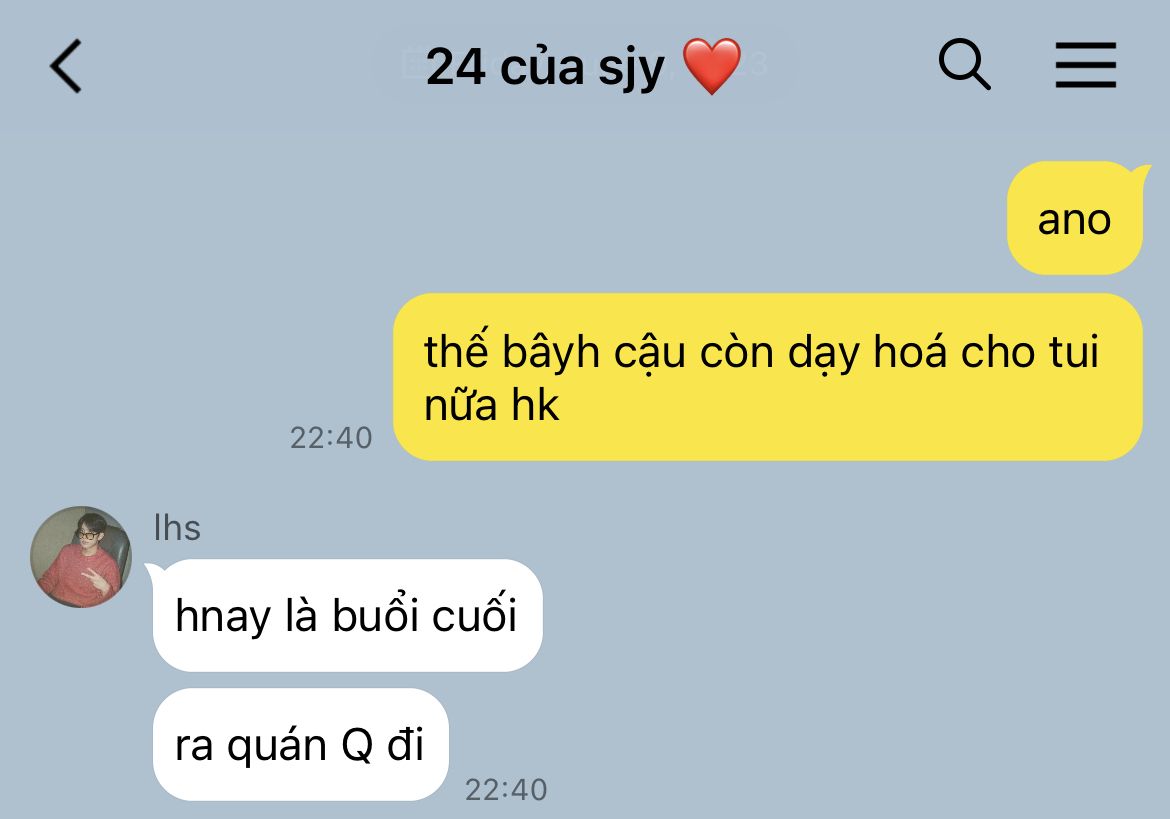Go back using the left arrow
Viewport: 1170px width, 819px height.
pos(66,66)
